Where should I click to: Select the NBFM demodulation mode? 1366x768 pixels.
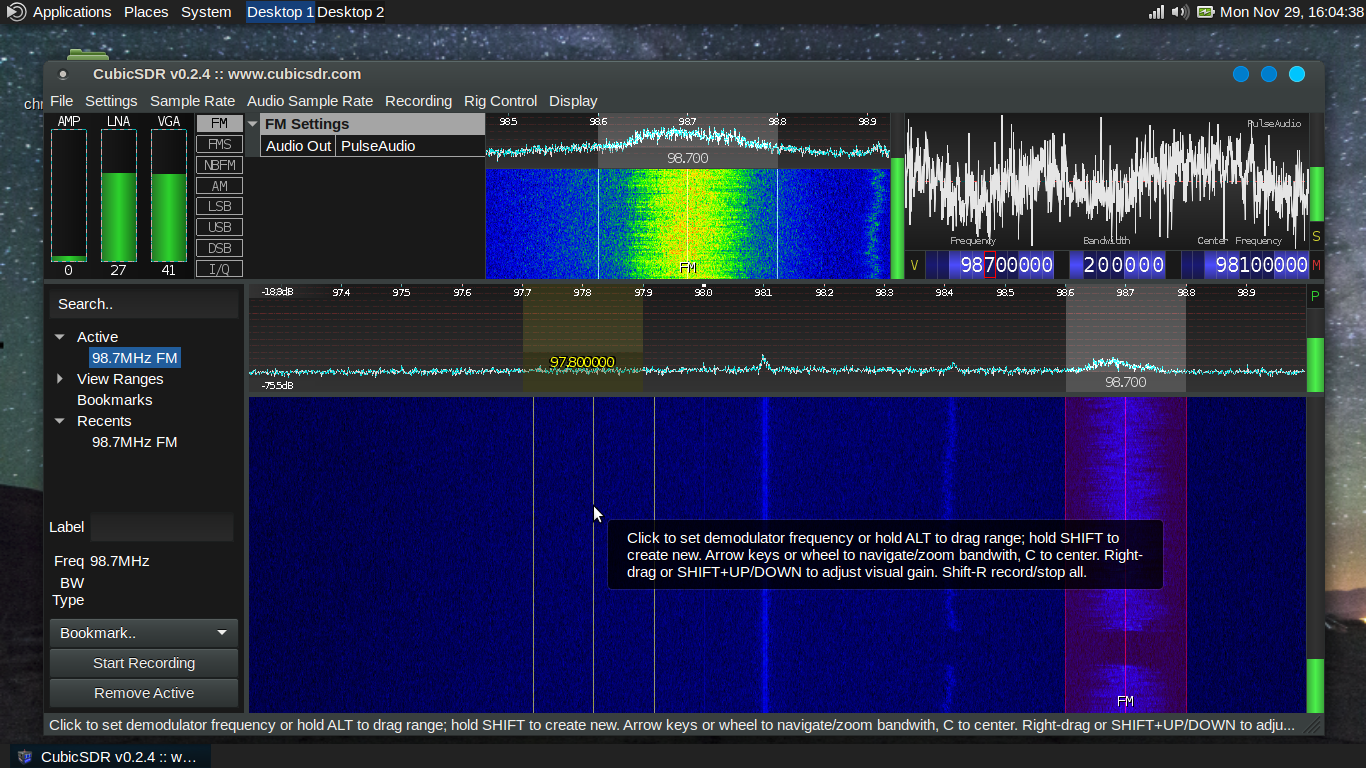click(x=218, y=164)
